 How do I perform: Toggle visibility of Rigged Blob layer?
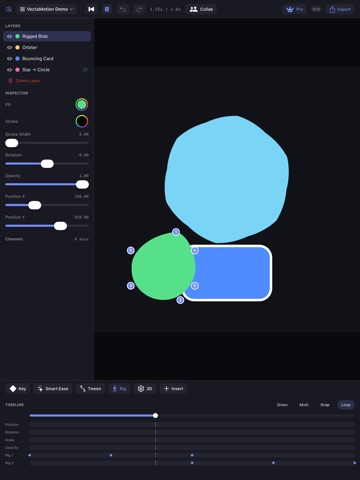click(9, 36)
